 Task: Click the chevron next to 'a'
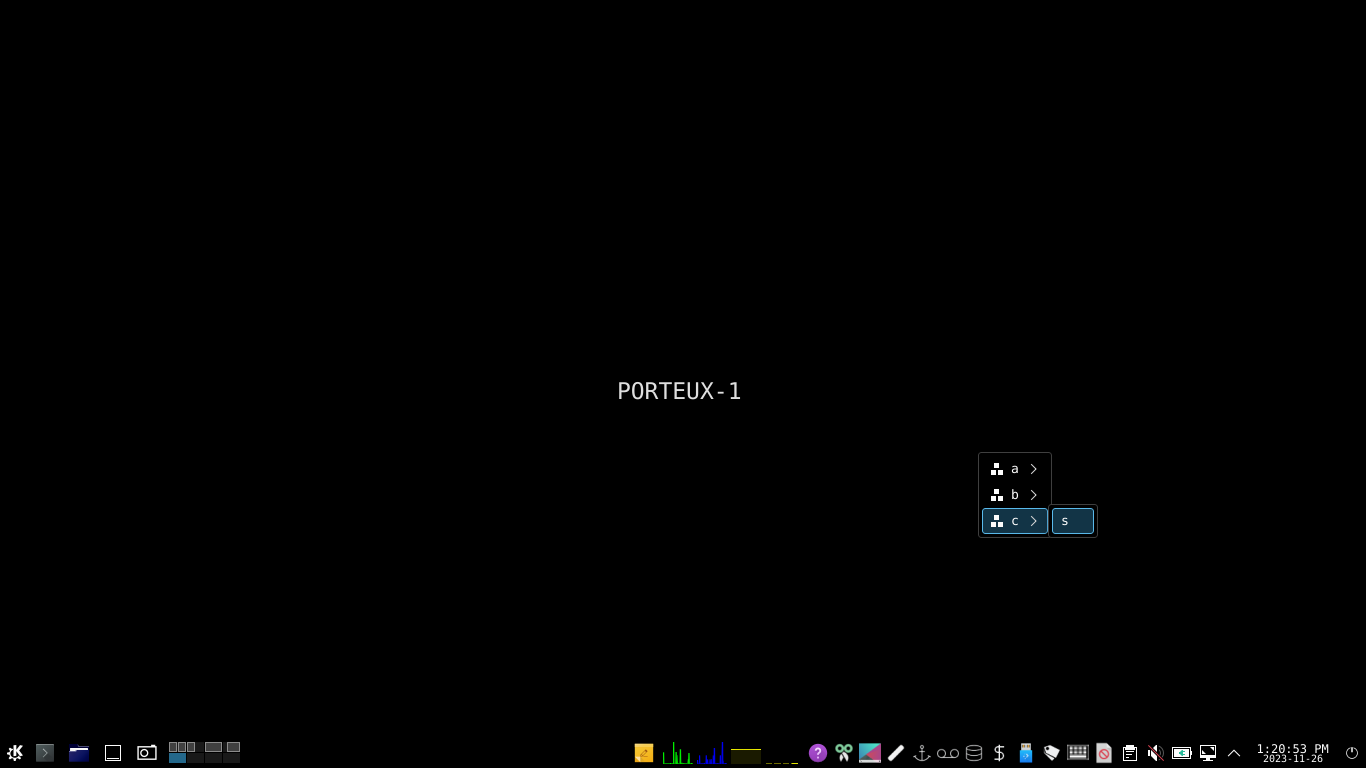coord(1034,469)
